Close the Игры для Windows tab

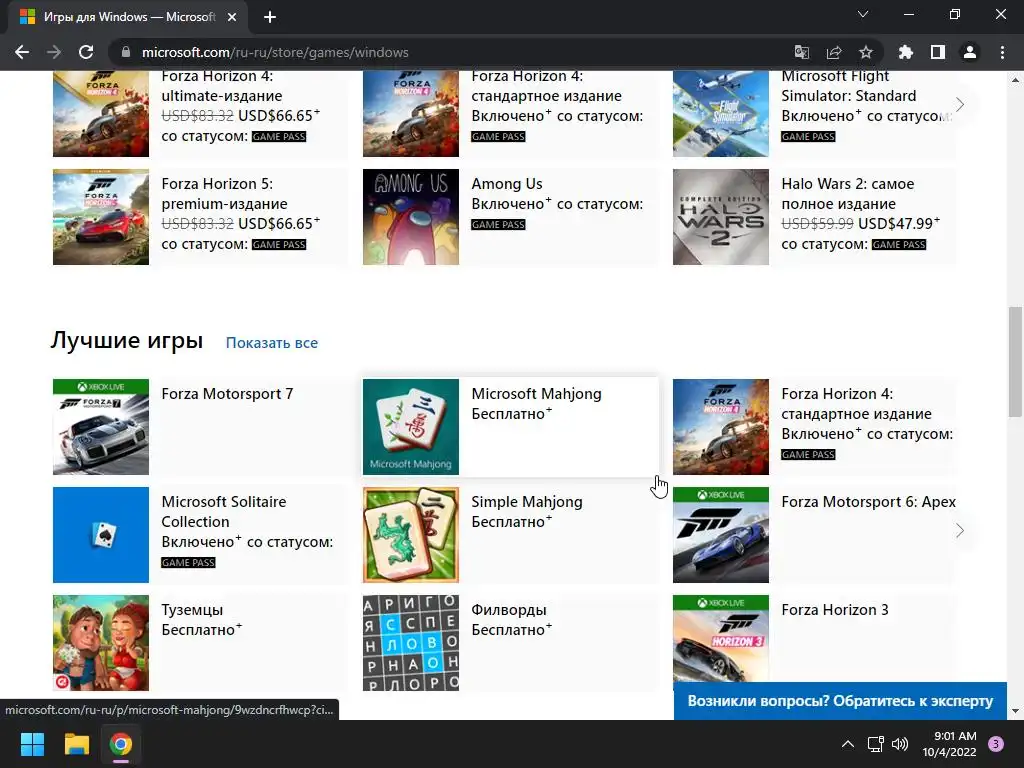click(232, 17)
